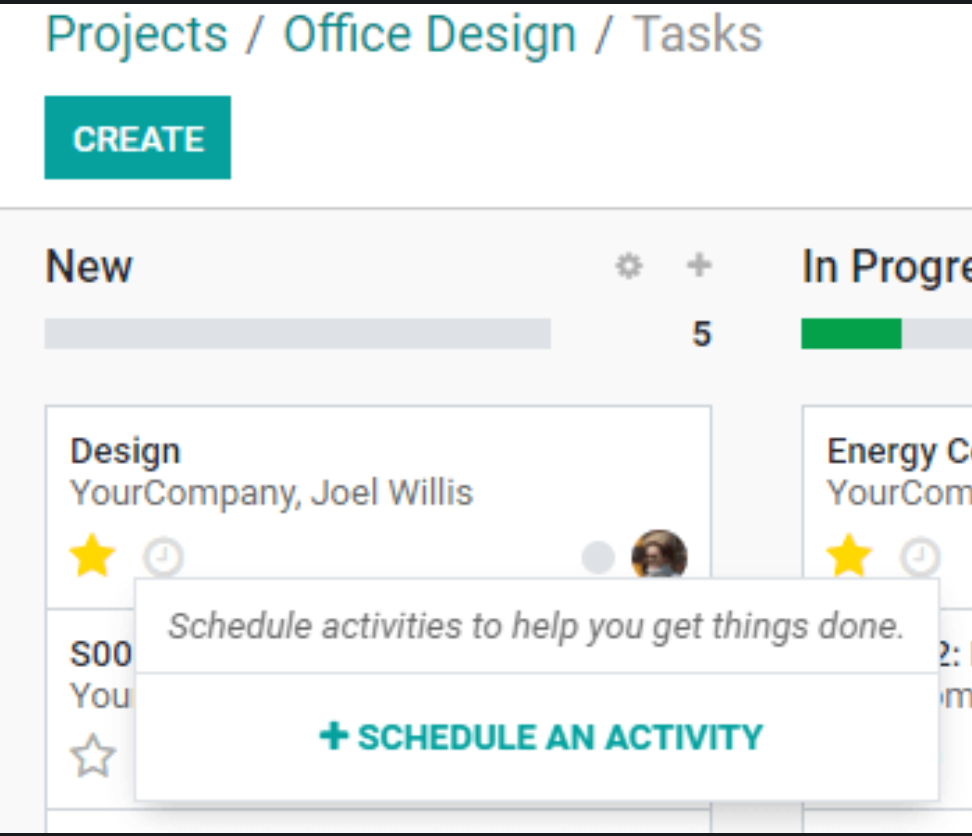Click the CREATE button

138,138
